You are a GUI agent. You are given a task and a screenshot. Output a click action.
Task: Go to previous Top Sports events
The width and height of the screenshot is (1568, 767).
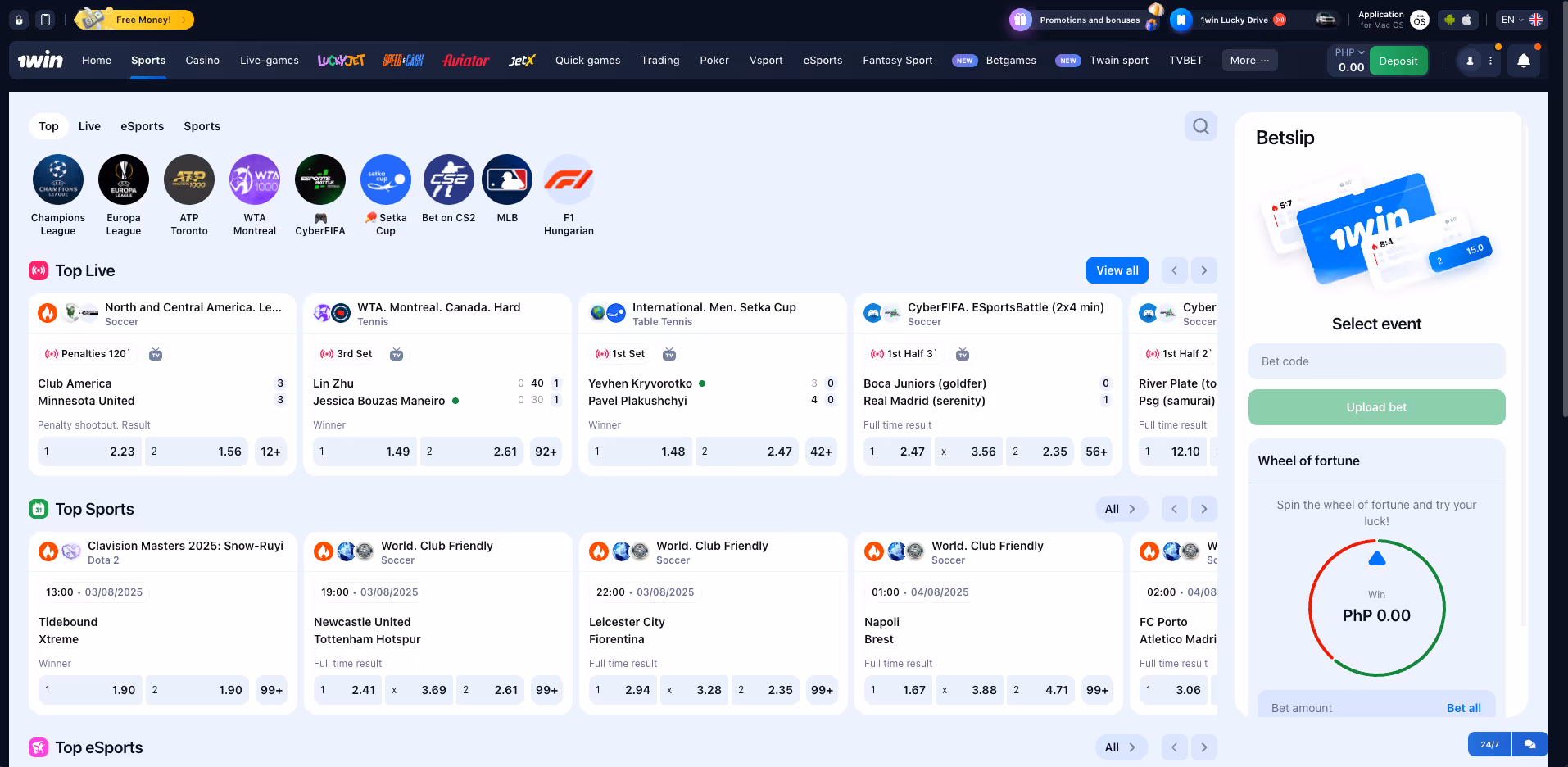pos(1174,509)
